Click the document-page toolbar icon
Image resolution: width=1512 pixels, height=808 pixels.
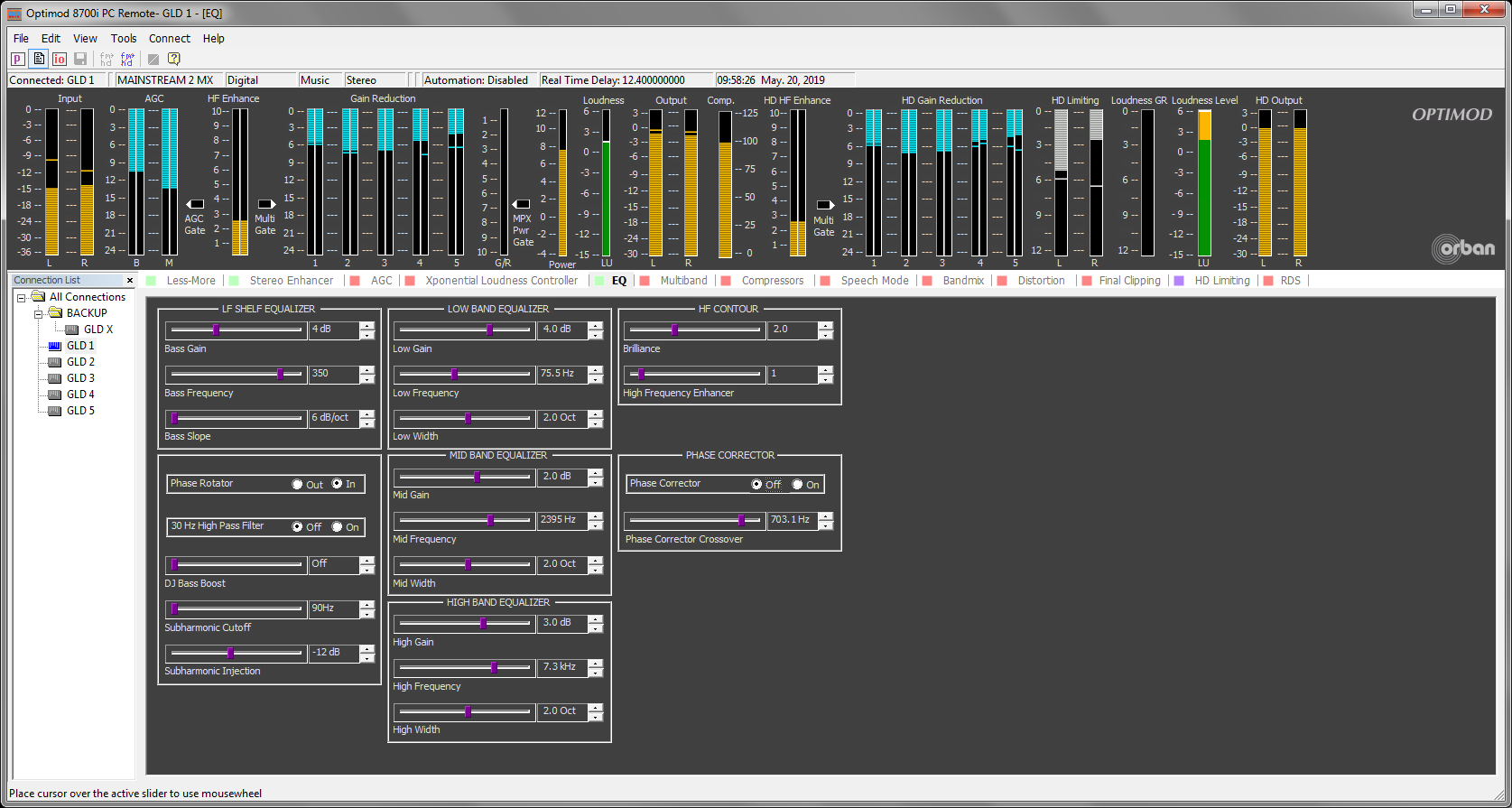(x=39, y=59)
